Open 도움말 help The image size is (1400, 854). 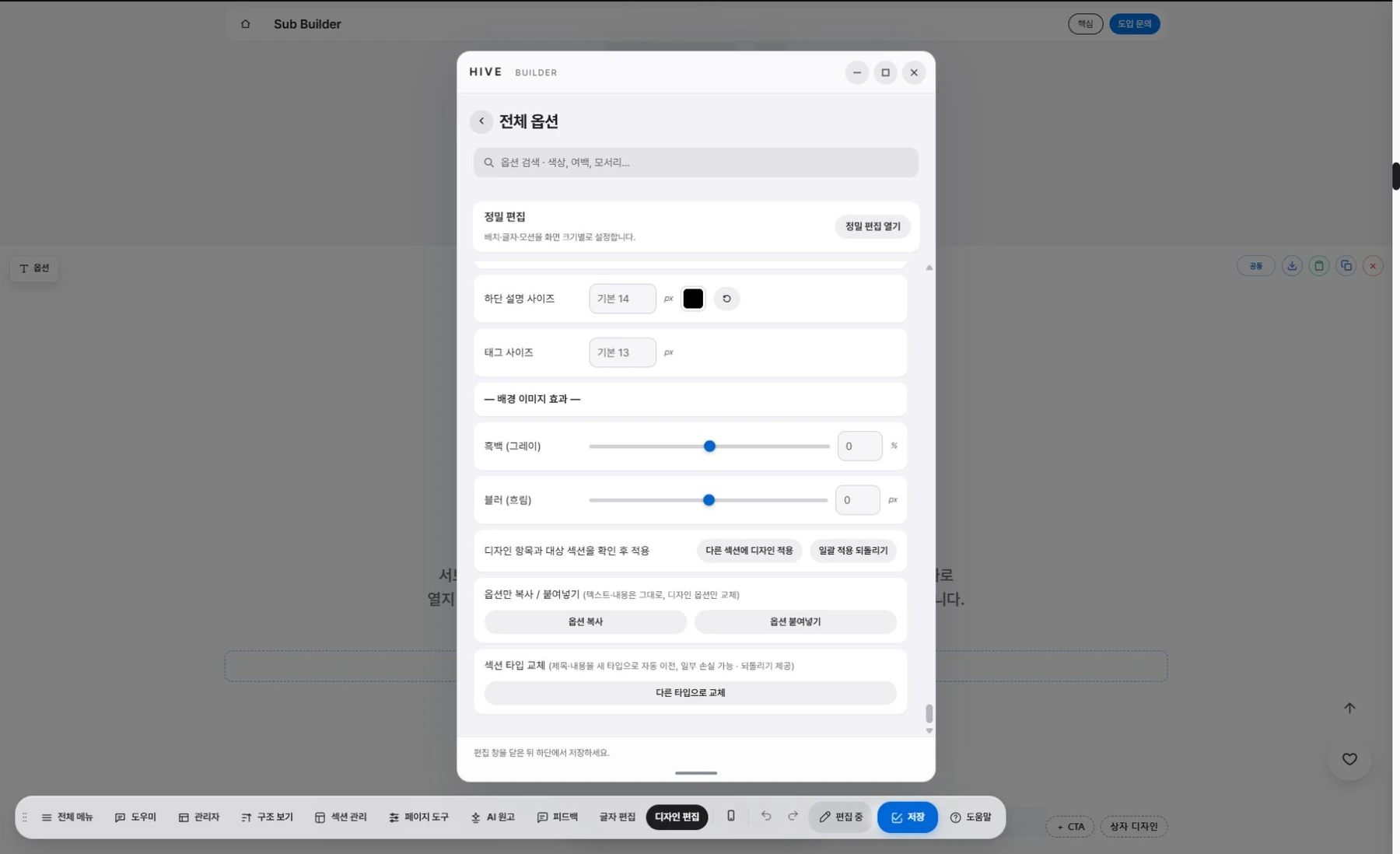point(971,817)
